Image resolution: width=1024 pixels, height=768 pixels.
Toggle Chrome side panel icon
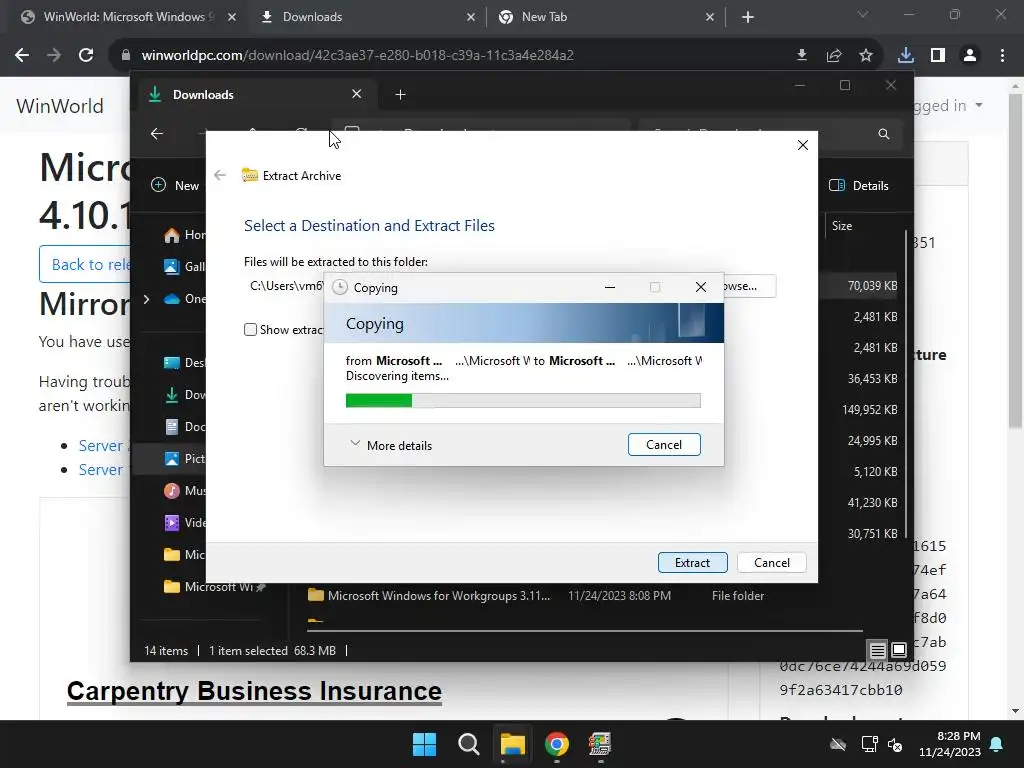938,56
